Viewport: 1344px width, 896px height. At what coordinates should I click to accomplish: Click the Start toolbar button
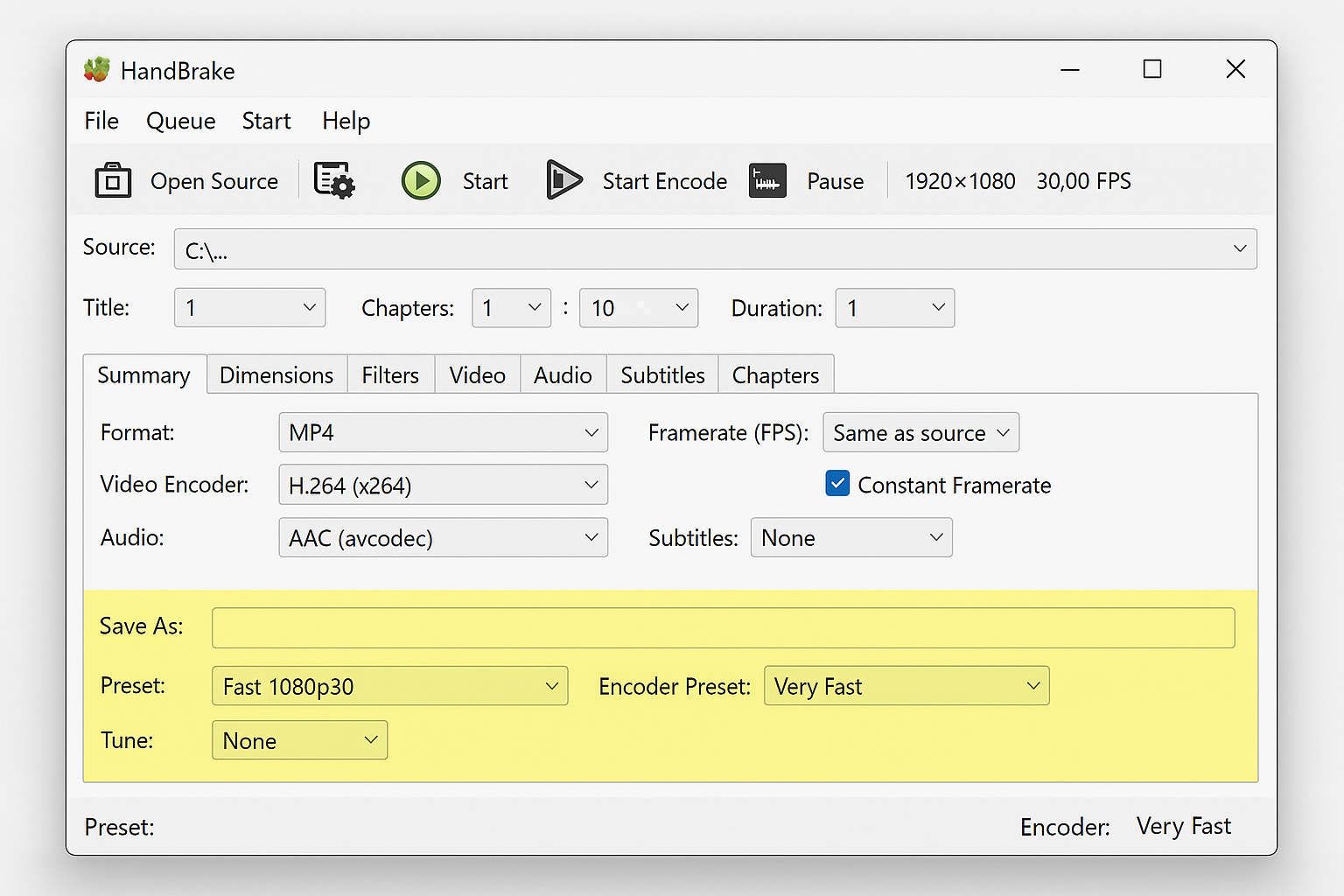[x=485, y=181]
